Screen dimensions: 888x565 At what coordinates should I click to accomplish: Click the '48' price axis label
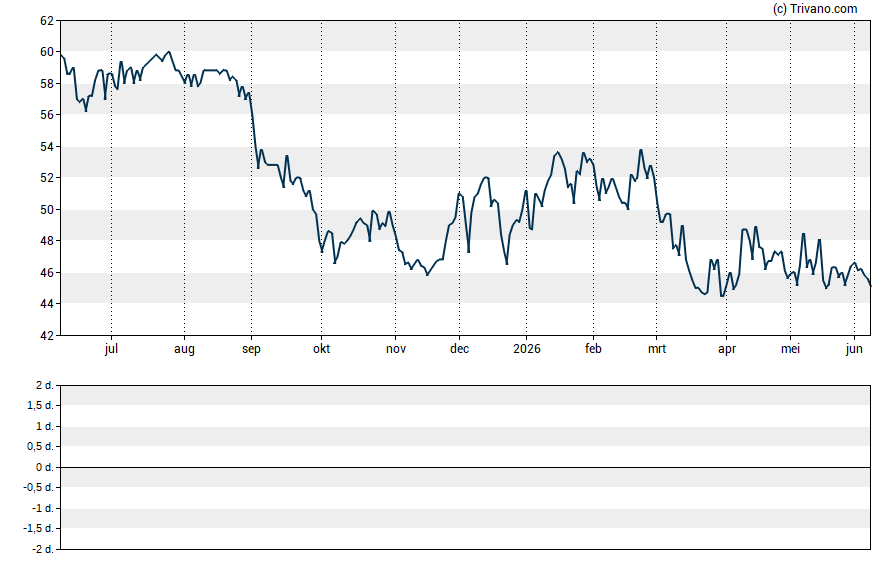[47, 241]
